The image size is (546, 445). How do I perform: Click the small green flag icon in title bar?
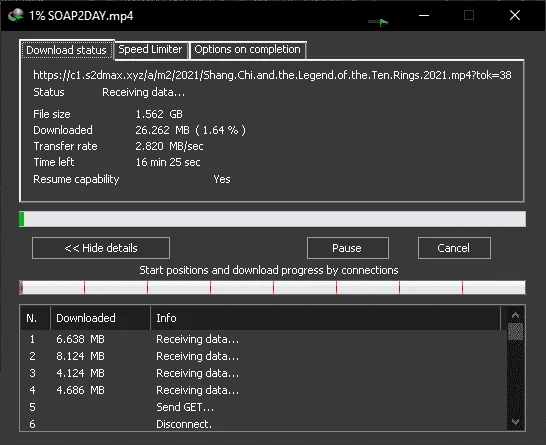tap(379, 22)
